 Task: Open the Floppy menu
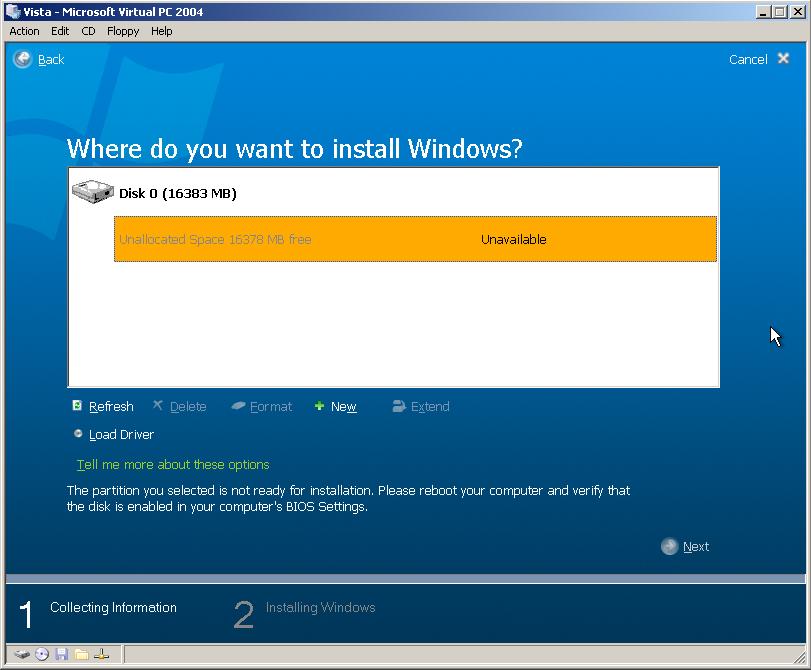point(123,31)
